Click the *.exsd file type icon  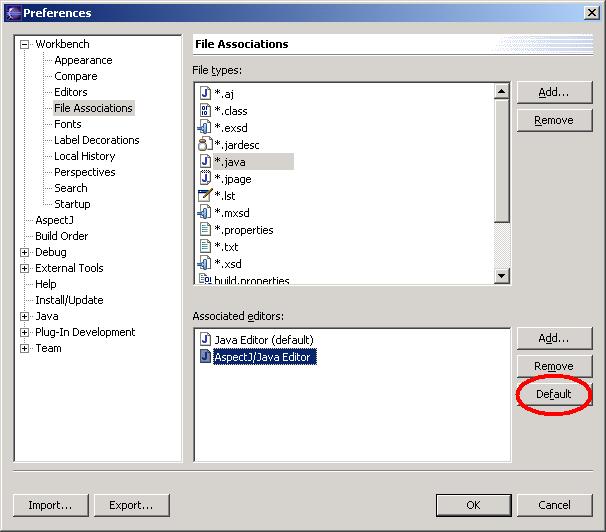[204, 127]
